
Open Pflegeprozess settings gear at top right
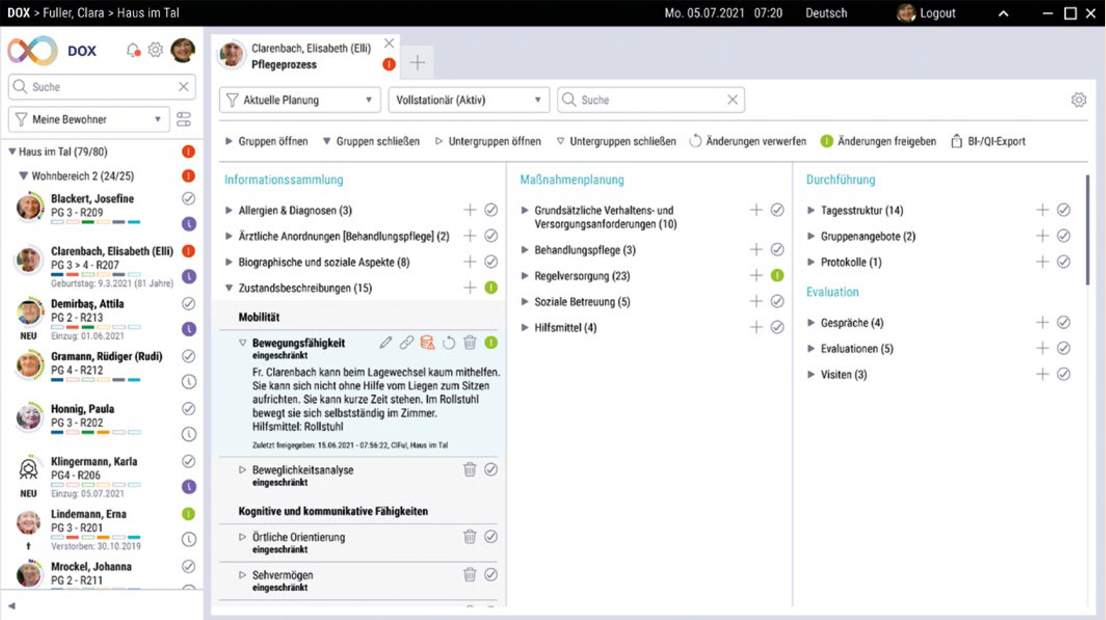pyautogui.click(x=1078, y=100)
